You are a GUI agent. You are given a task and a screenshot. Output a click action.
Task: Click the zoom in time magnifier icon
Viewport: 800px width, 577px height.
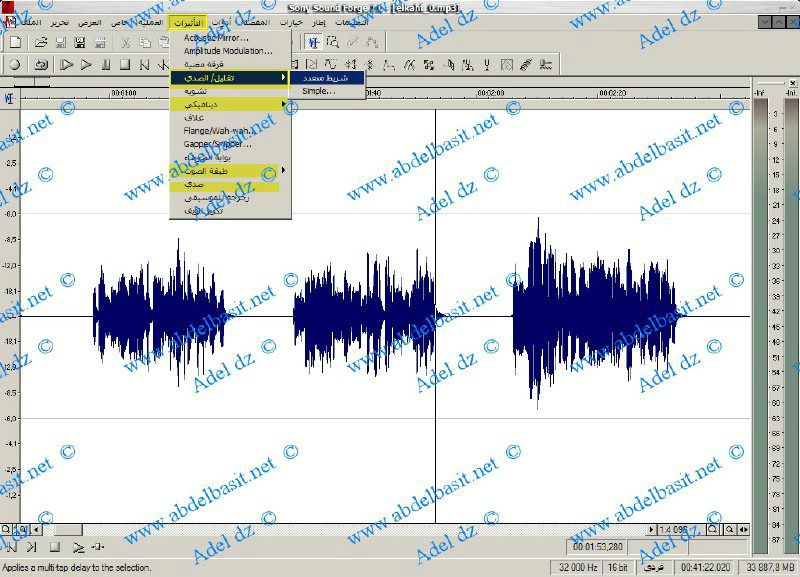pos(713,530)
